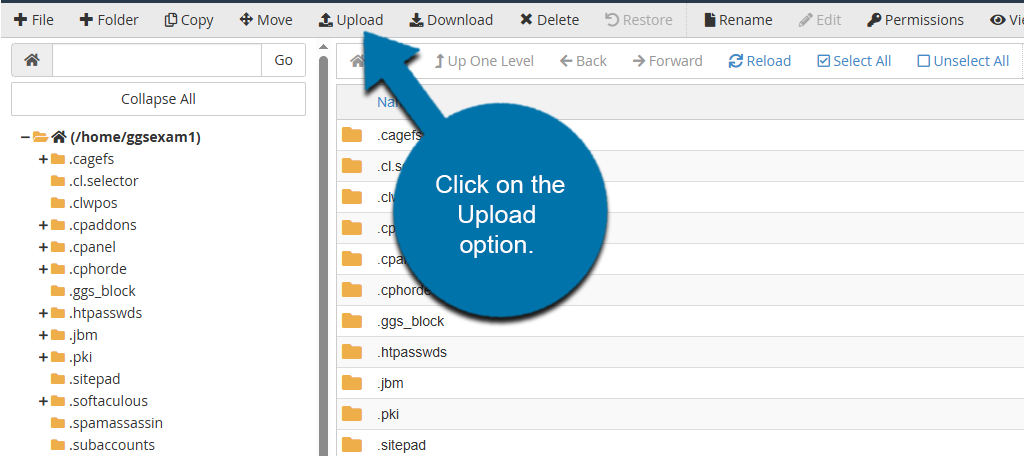Image resolution: width=1024 pixels, height=456 pixels.
Task: Click the Delete toolbar button
Action: (549, 20)
